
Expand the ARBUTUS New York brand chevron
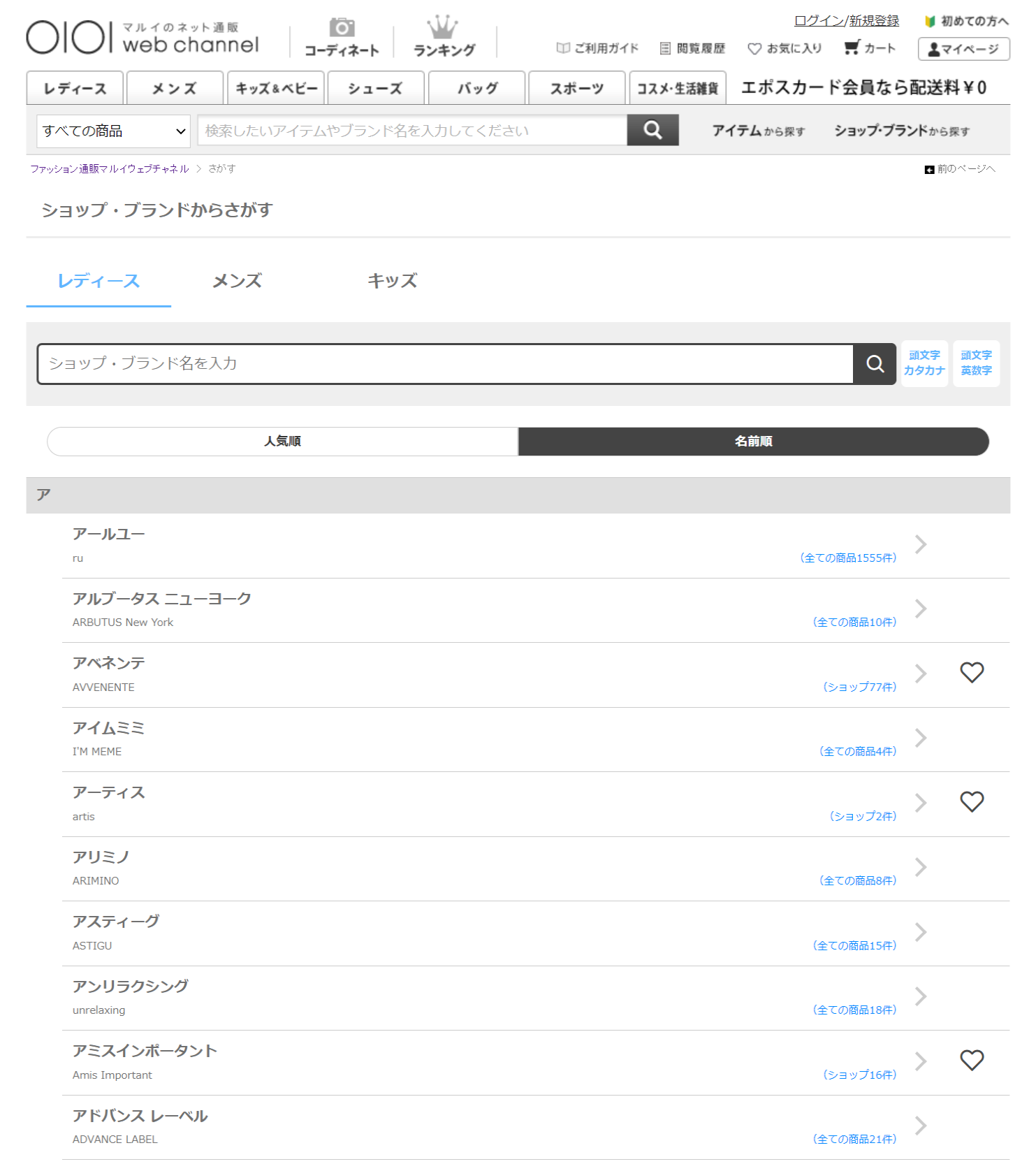coord(921,609)
